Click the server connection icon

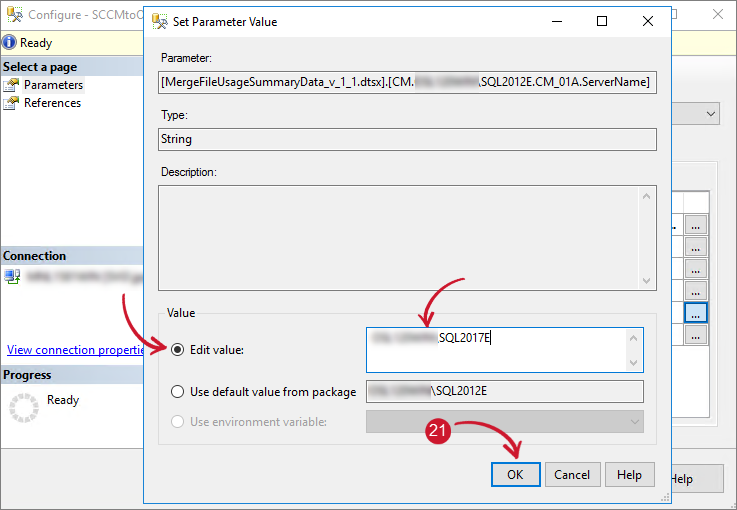[x=12, y=276]
